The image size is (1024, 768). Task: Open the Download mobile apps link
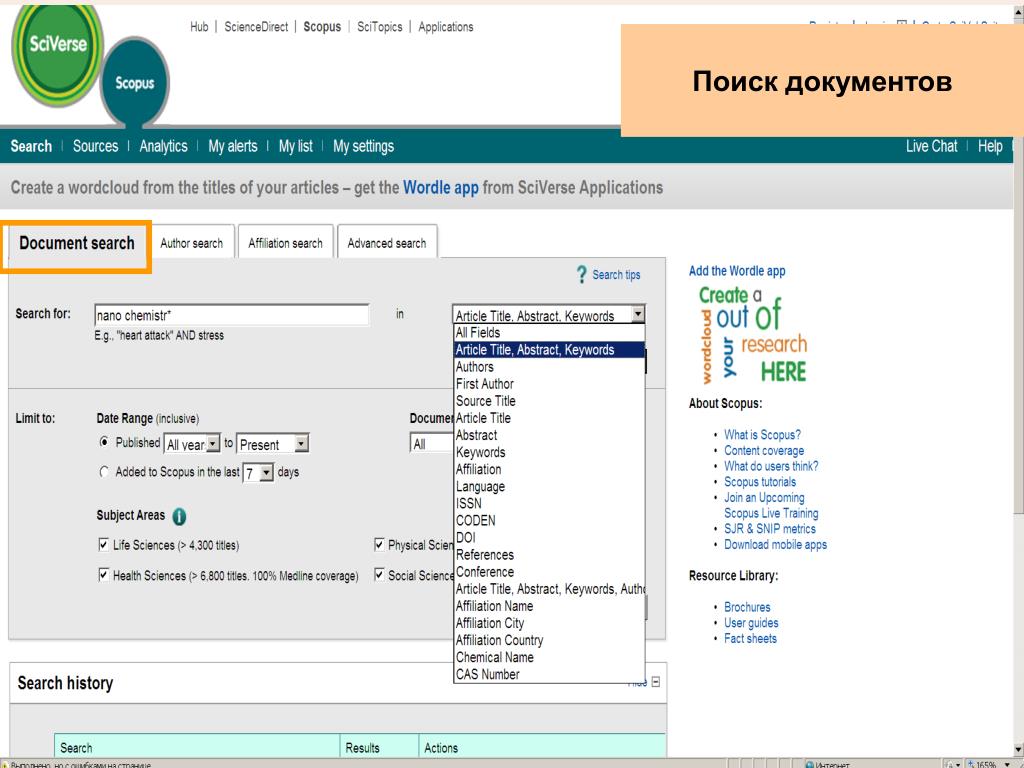tap(775, 545)
